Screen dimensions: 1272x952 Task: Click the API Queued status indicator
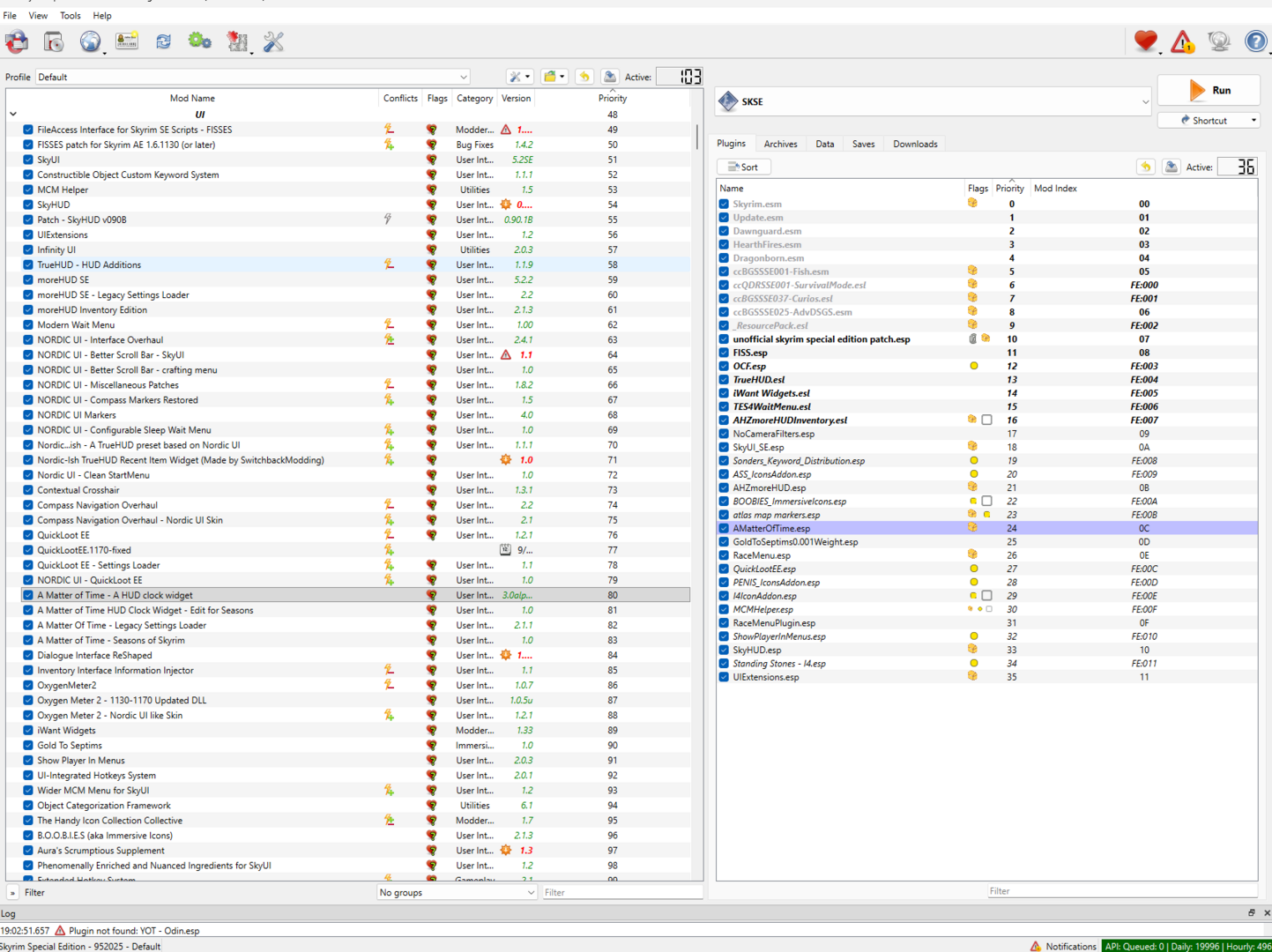tap(1186, 946)
